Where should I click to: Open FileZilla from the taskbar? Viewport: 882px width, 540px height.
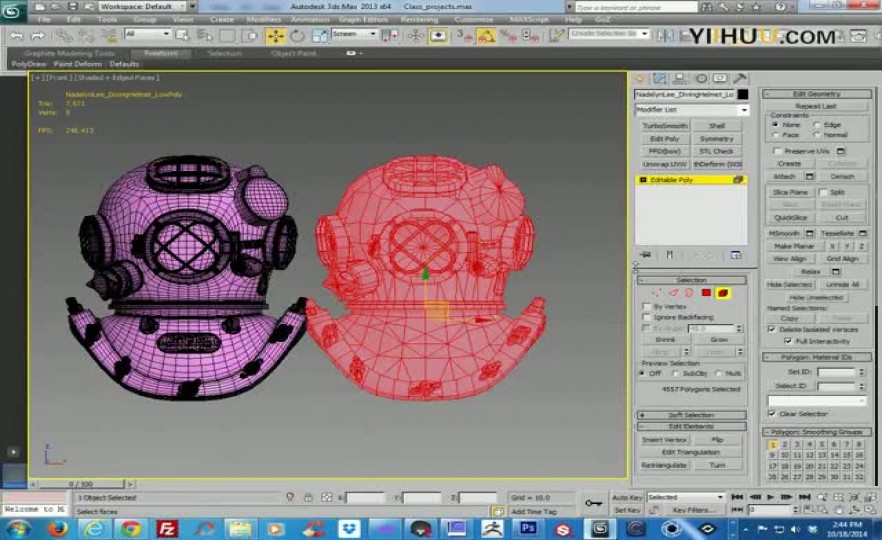click(167, 528)
